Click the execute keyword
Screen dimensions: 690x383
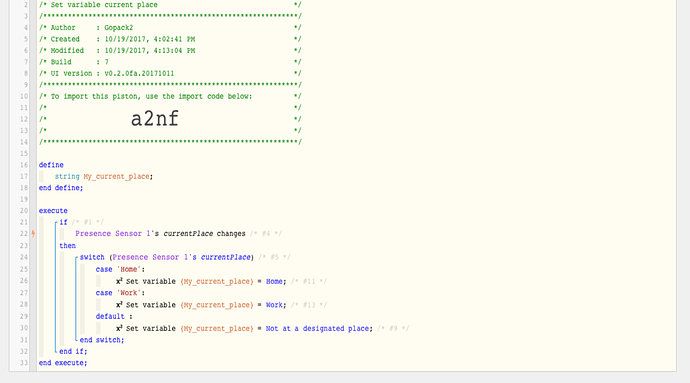[53, 211]
